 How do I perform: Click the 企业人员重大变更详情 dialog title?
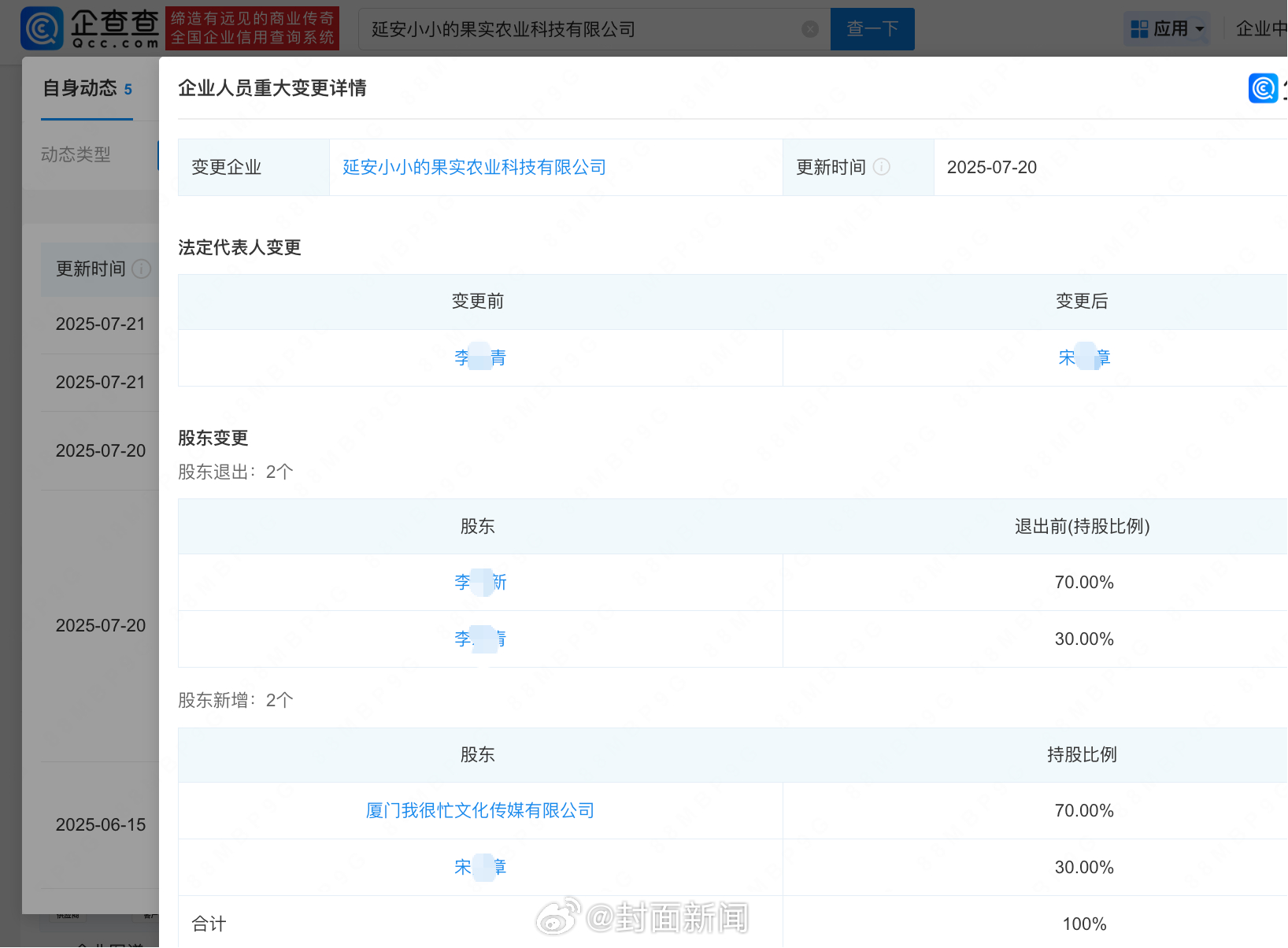point(272,88)
